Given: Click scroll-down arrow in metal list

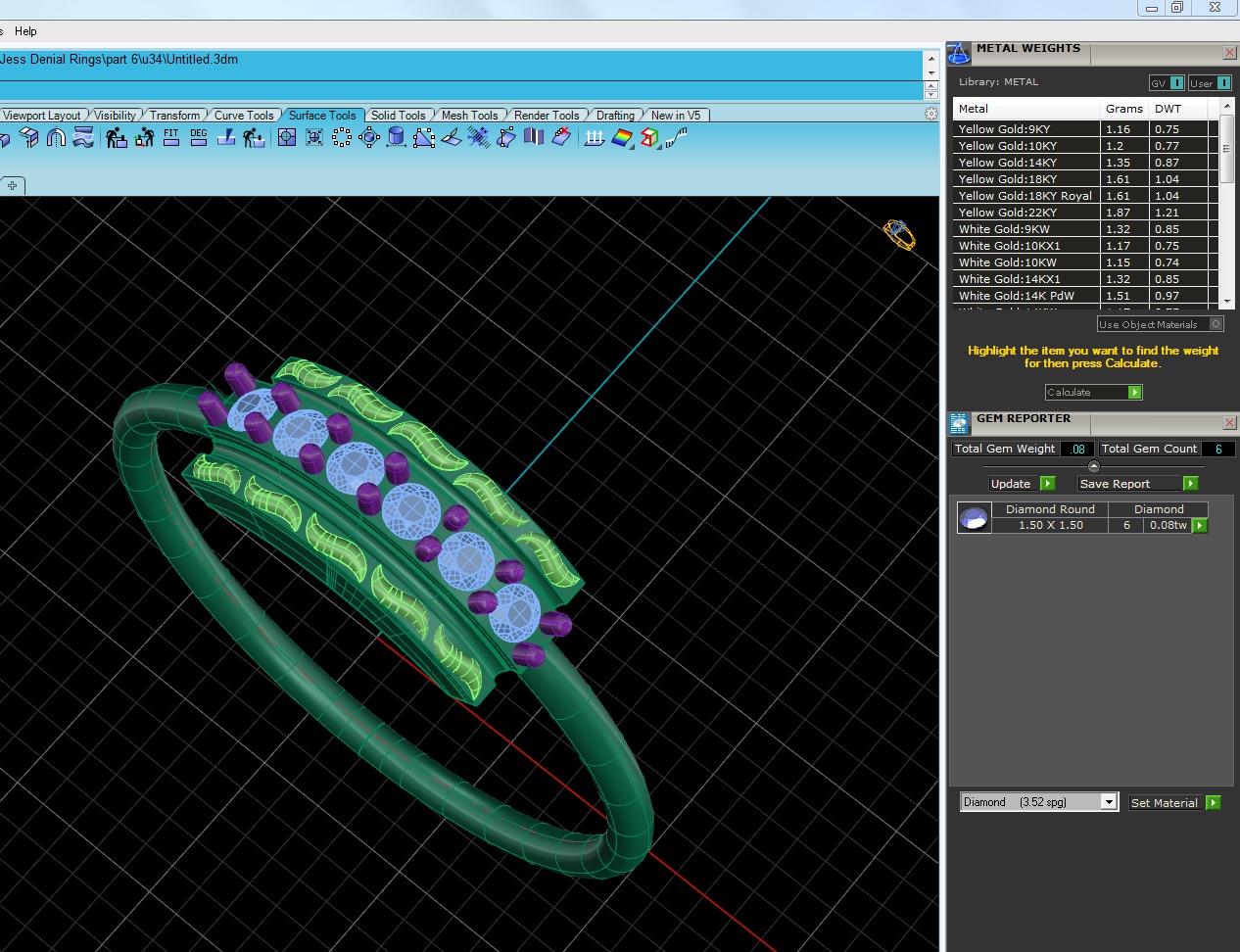Looking at the screenshot, I should (1227, 301).
